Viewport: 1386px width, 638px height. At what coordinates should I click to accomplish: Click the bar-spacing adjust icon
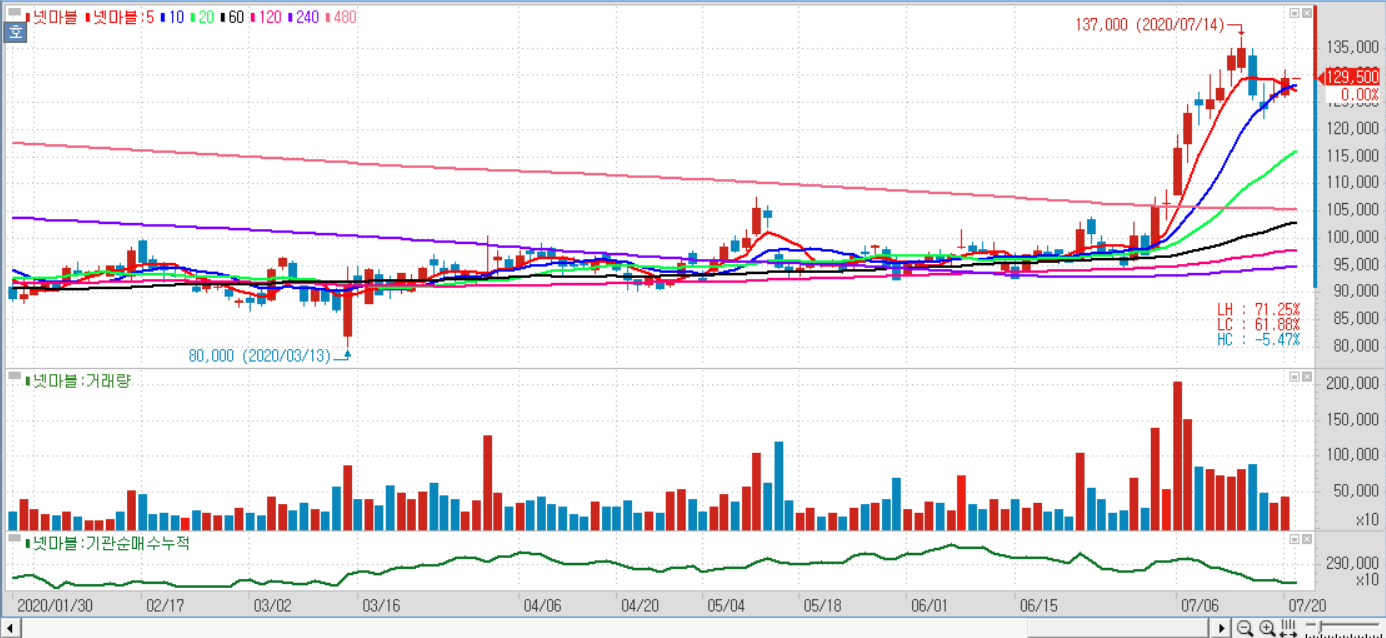coord(1288,628)
